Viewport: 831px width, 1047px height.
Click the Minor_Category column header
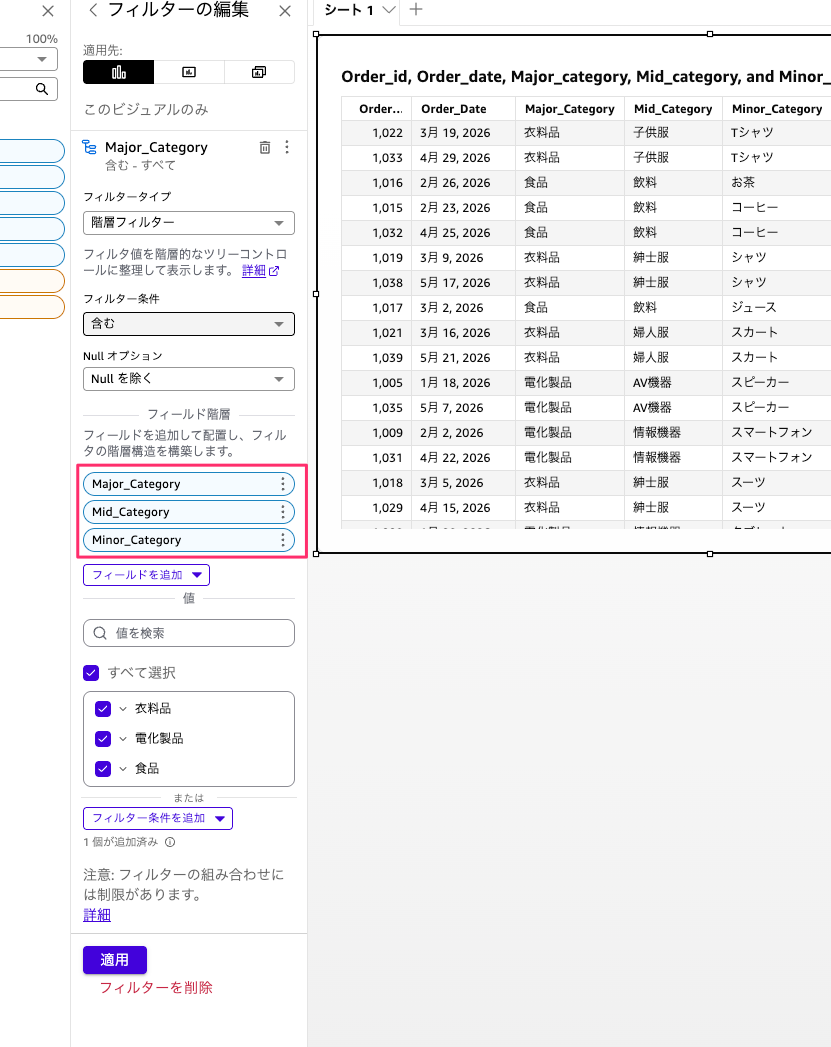pos(777,109)
